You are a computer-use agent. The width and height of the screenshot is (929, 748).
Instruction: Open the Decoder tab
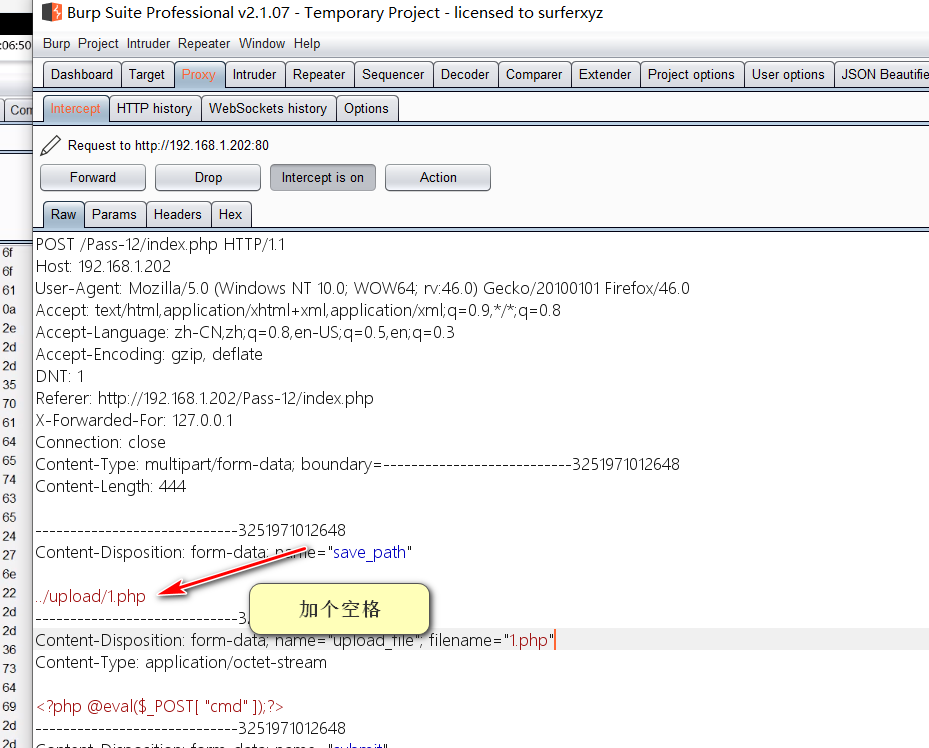point(465,75)
